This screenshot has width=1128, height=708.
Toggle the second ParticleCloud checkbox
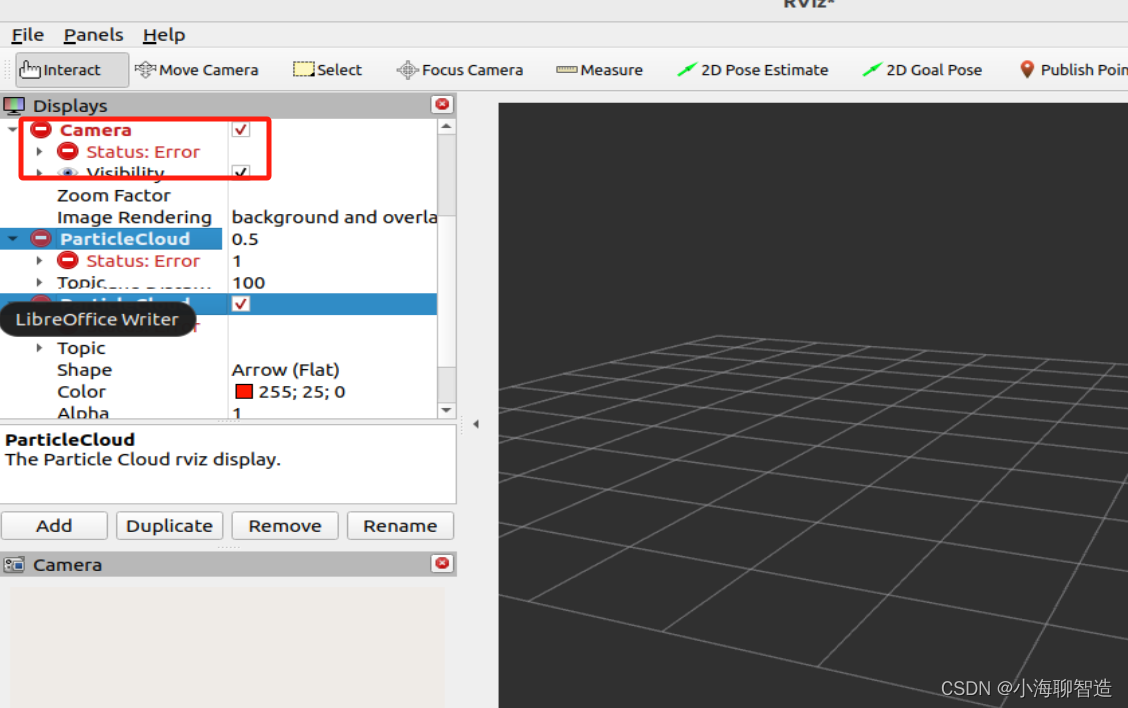coord(241,304)
